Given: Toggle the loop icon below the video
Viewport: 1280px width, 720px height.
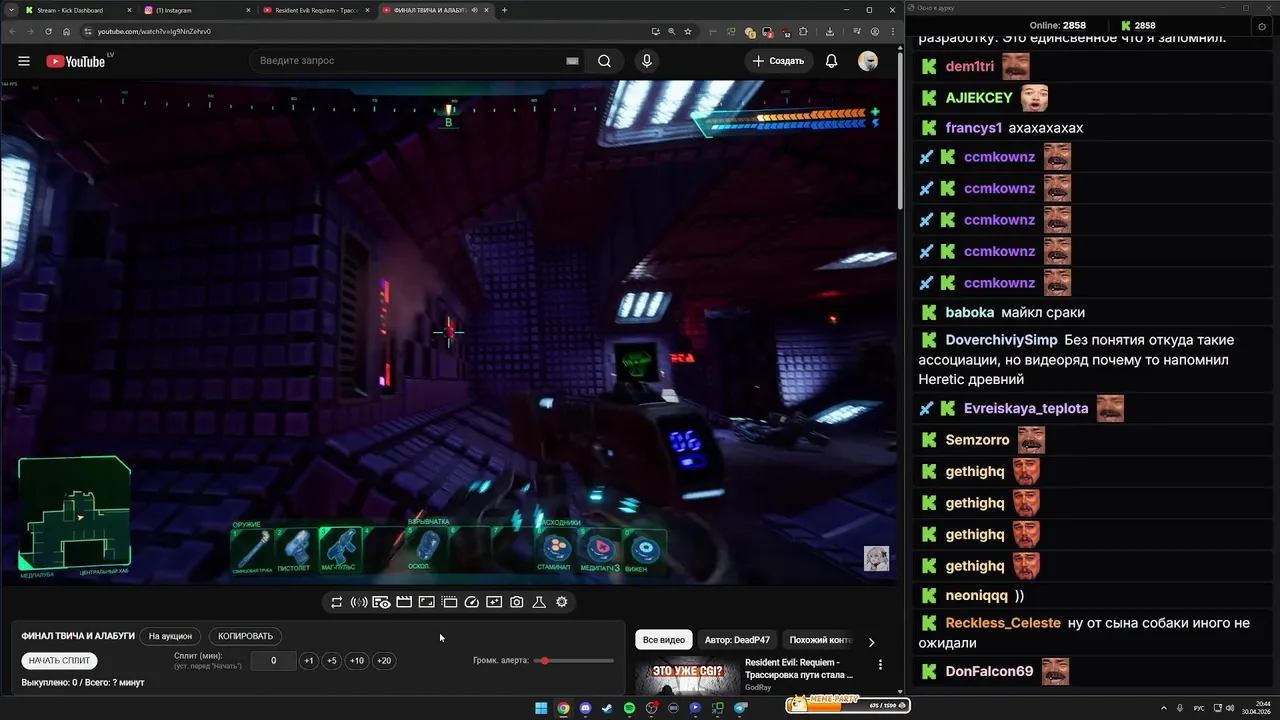Looking at the screenshot, I should click(336, 602).
